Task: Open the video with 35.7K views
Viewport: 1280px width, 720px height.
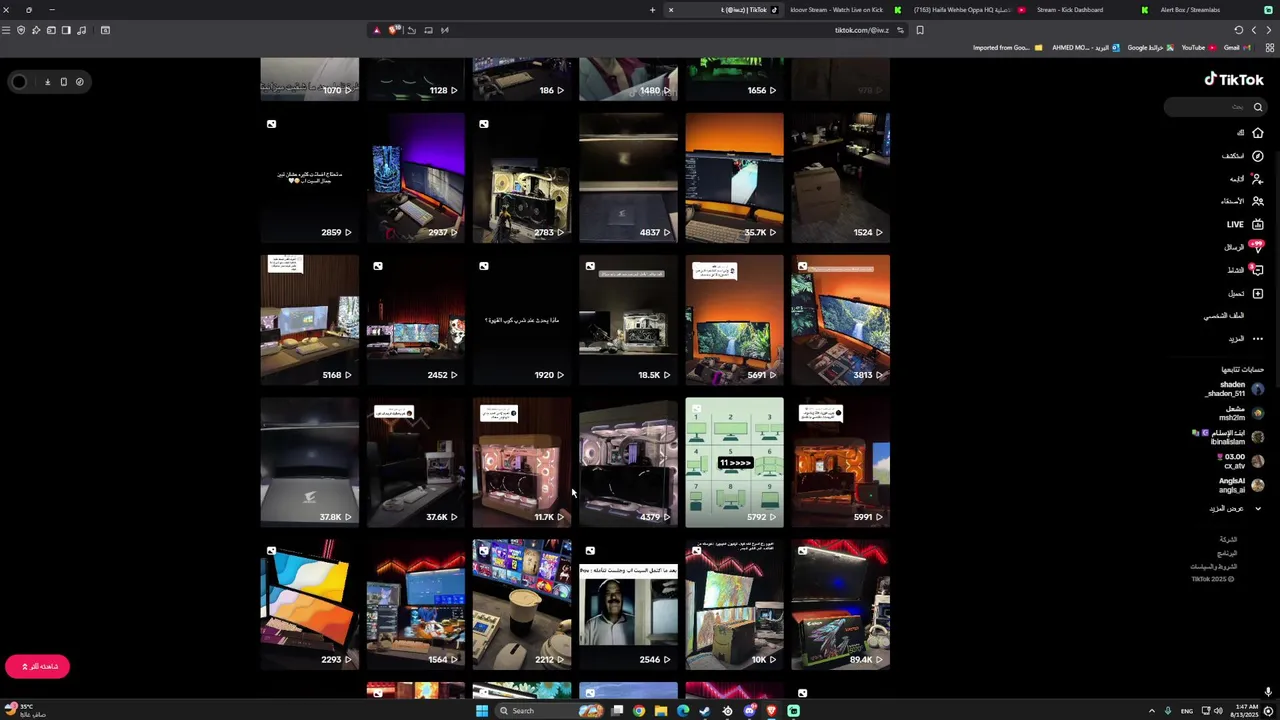Action: click(x=734, y=177)
